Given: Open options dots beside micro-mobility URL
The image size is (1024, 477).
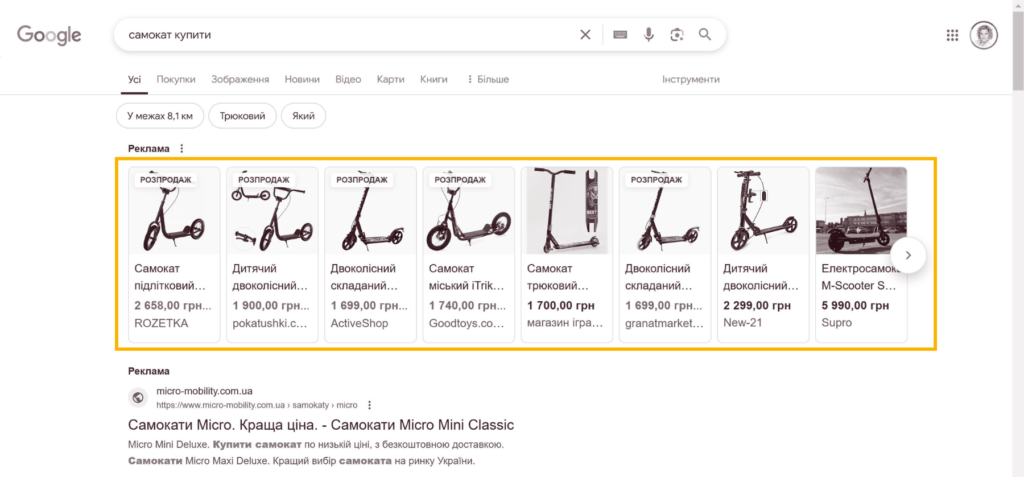Looking at the screenshot, I should click(370, 404).
